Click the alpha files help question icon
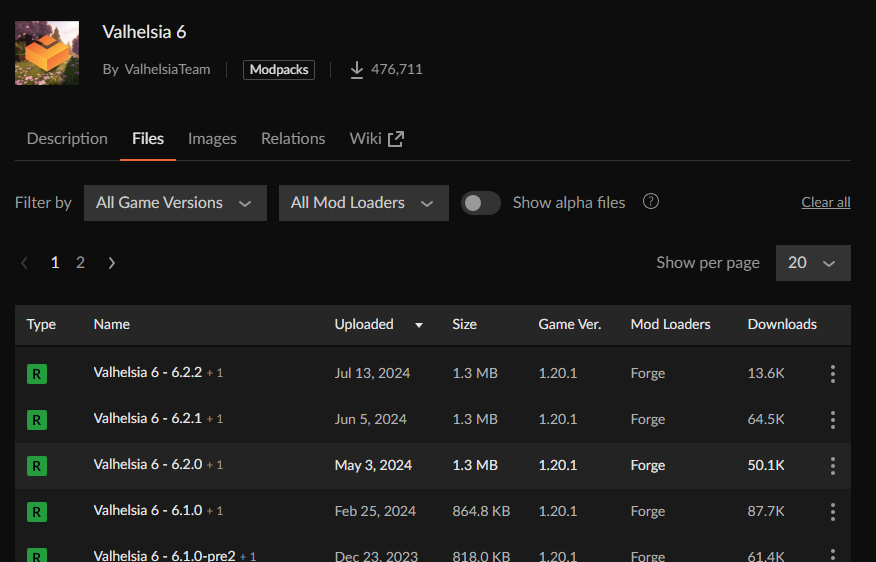 tap(651, 201)
